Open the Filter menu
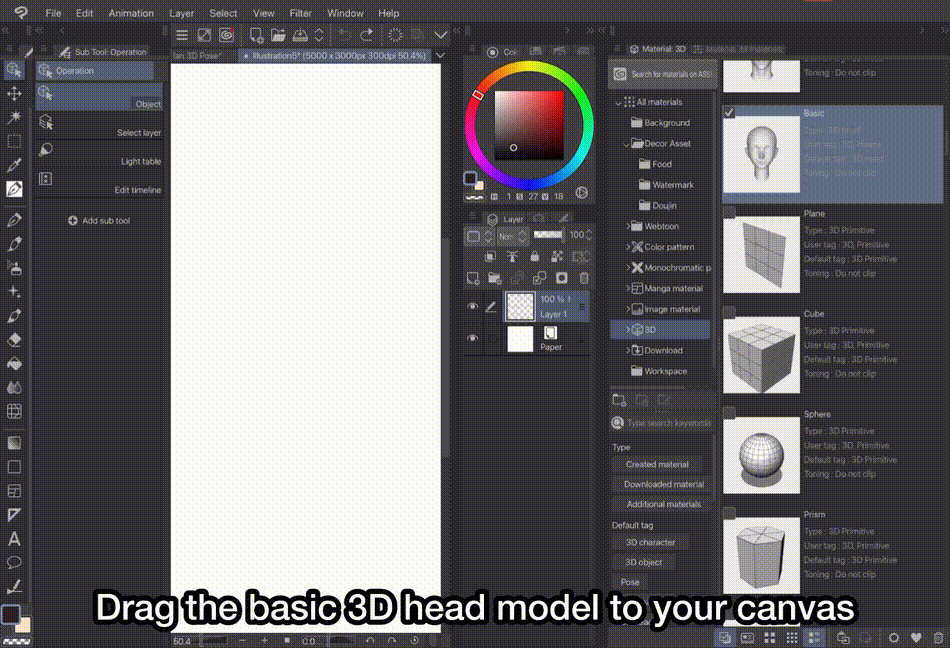Image resolution: width=950 pixels, height=648 pixels. click(300, 13)
